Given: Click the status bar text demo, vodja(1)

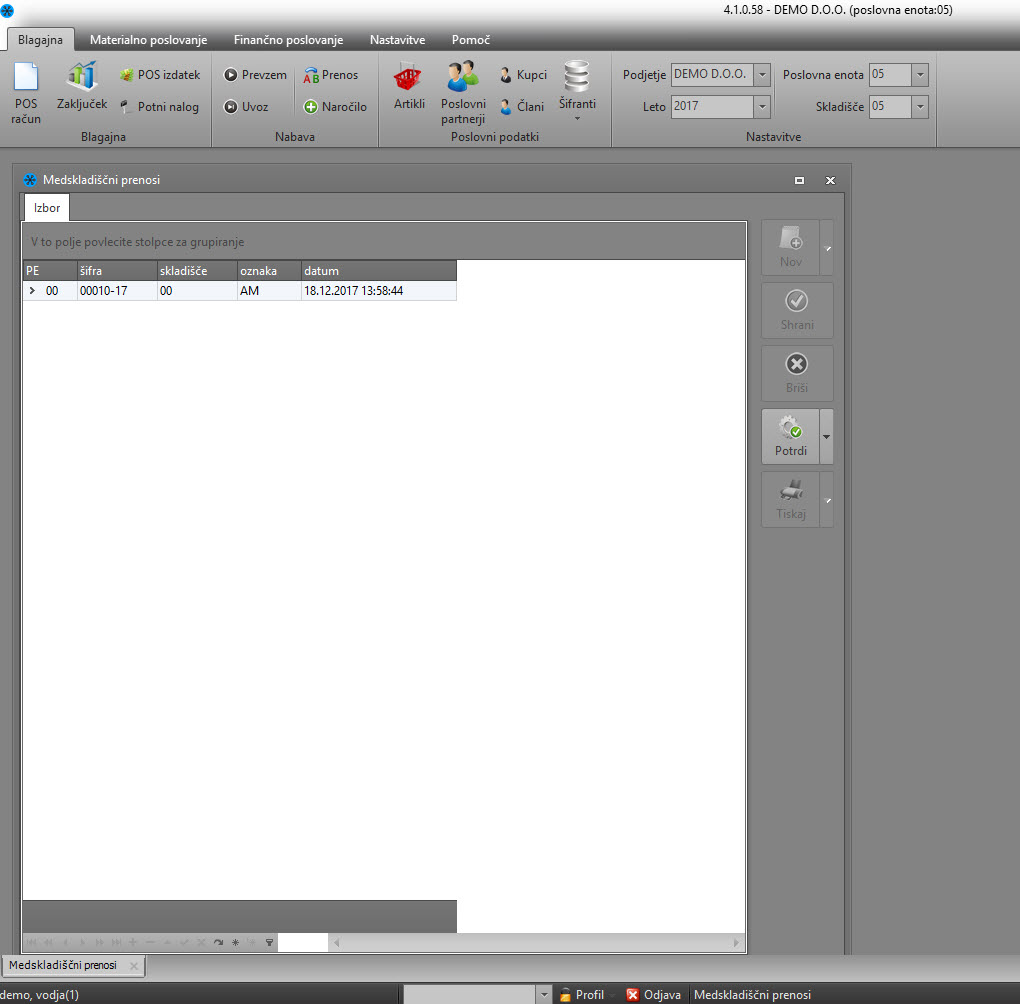Looking at the screenshot, I should click(40, 994).
